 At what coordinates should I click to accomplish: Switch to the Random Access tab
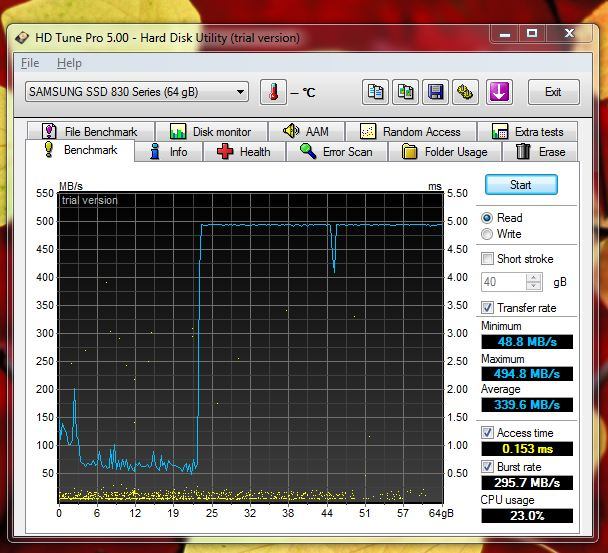click(411, 131)
